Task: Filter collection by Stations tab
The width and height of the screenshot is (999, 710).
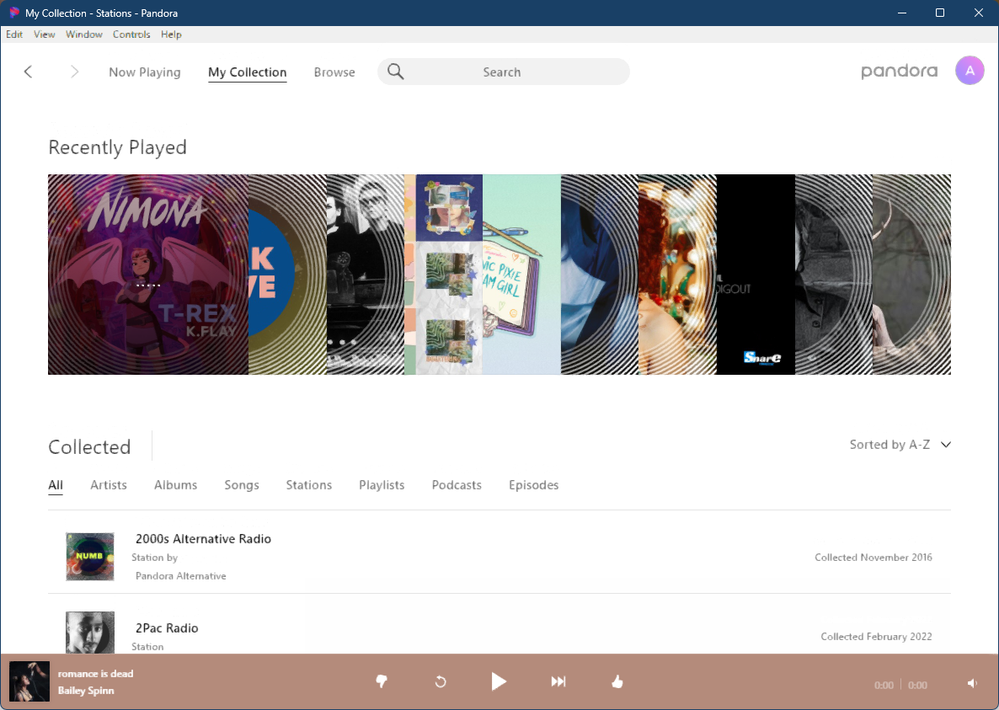Action: point(308,485)
